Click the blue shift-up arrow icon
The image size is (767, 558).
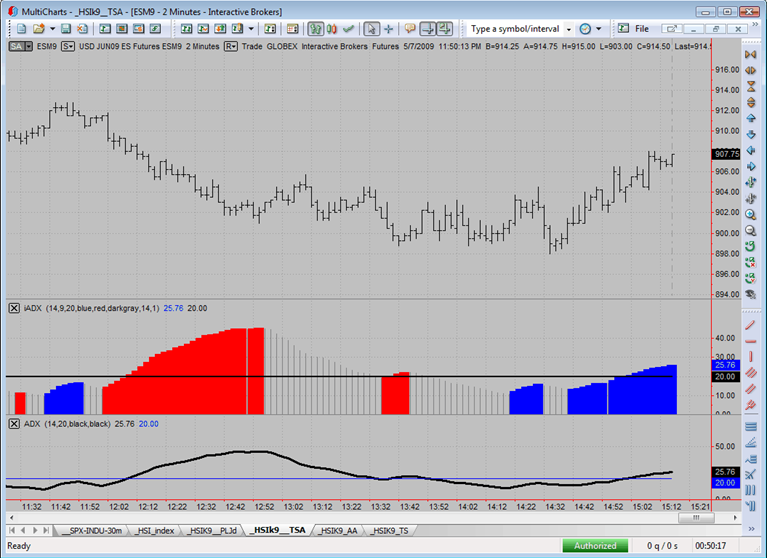(x=750, y=118)
